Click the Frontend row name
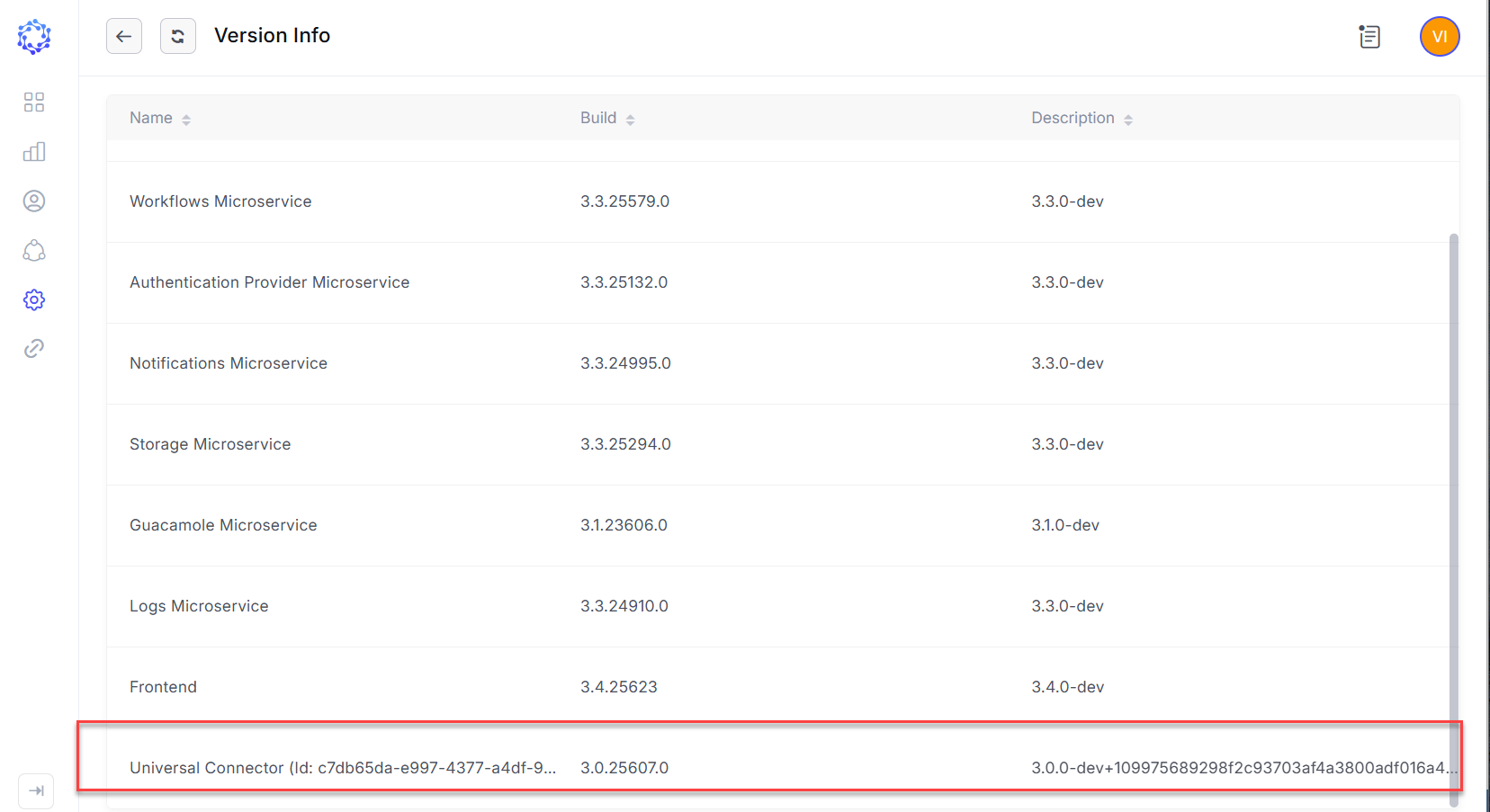The width and height of the screenshot is (1490, 812). pyautogui.click(x=163, y=687)
